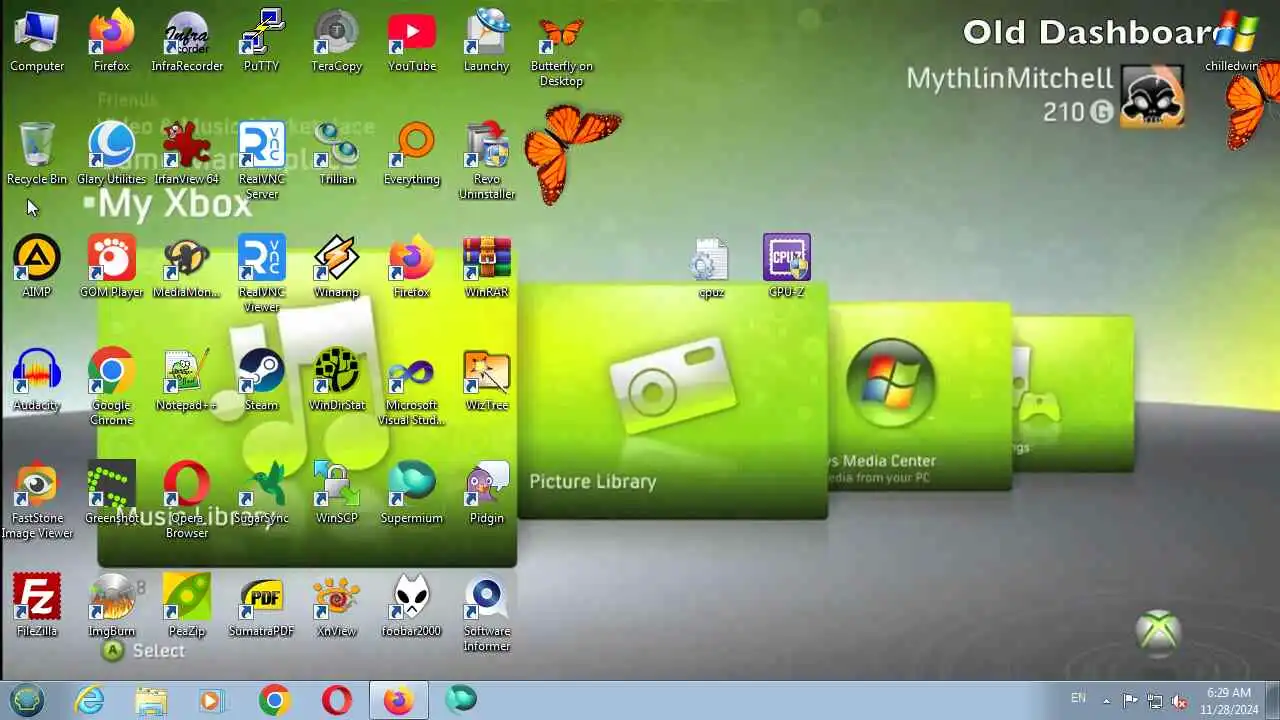
Task: Select the RealVNC Server icon
Action: (261, 161)
